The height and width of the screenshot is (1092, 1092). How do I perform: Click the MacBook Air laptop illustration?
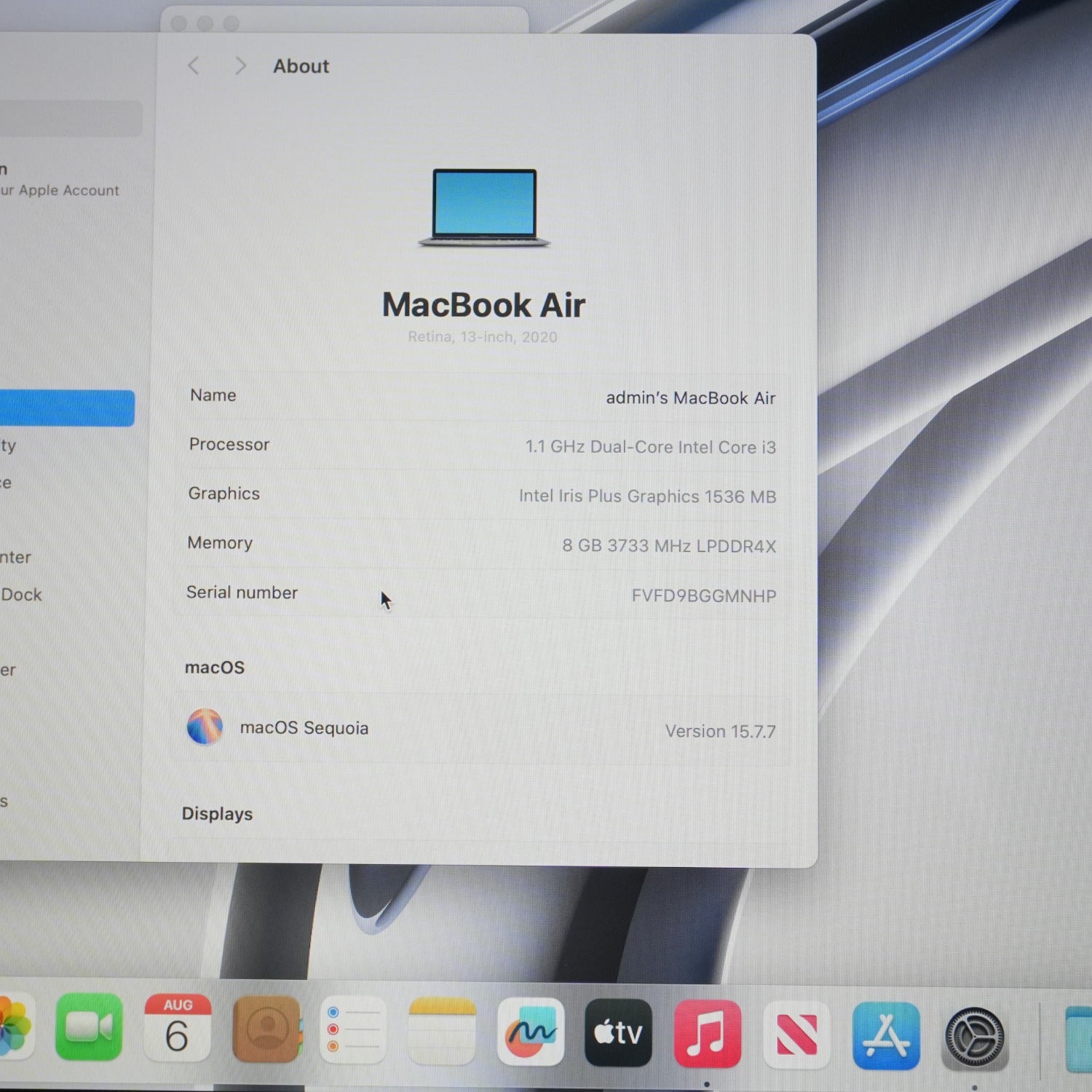pyautogui.click(x=484, y=207)
